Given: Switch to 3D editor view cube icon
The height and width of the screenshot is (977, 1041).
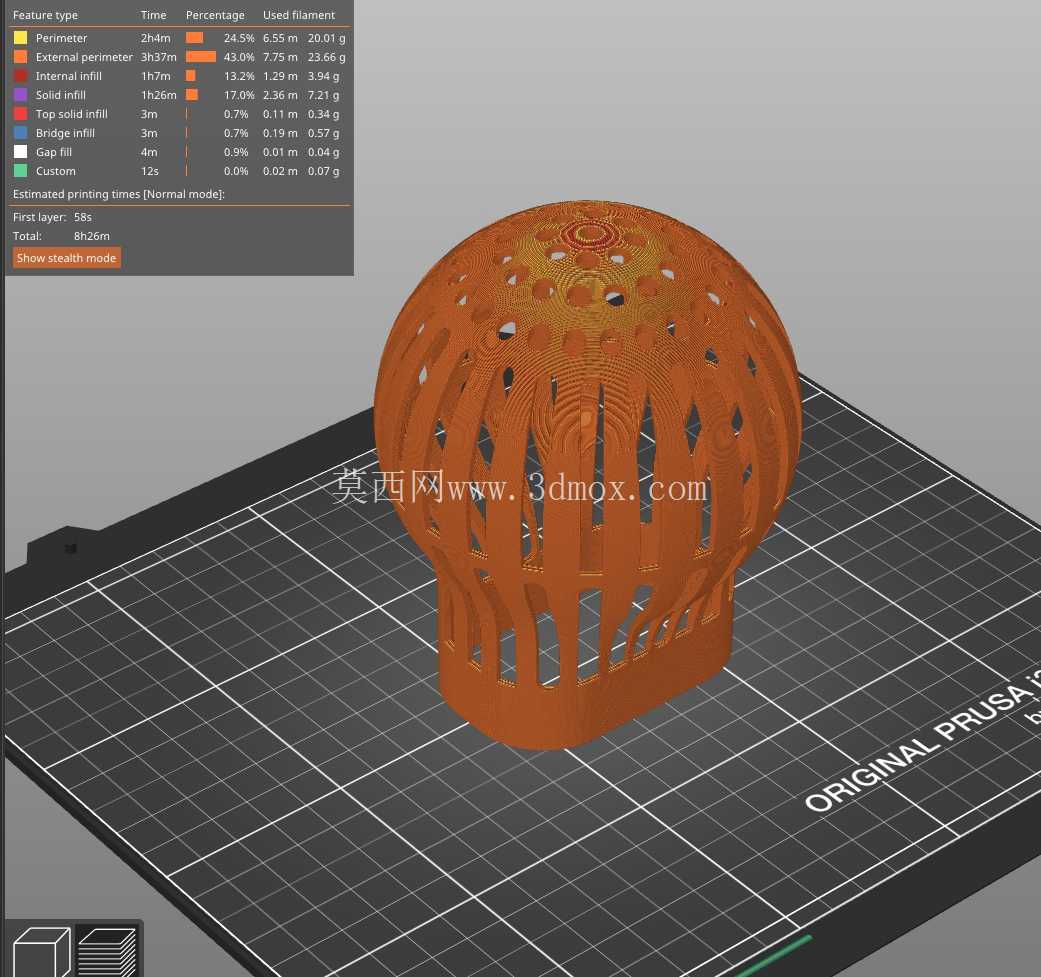Looking at the screenshot, I should pos(42,952).
